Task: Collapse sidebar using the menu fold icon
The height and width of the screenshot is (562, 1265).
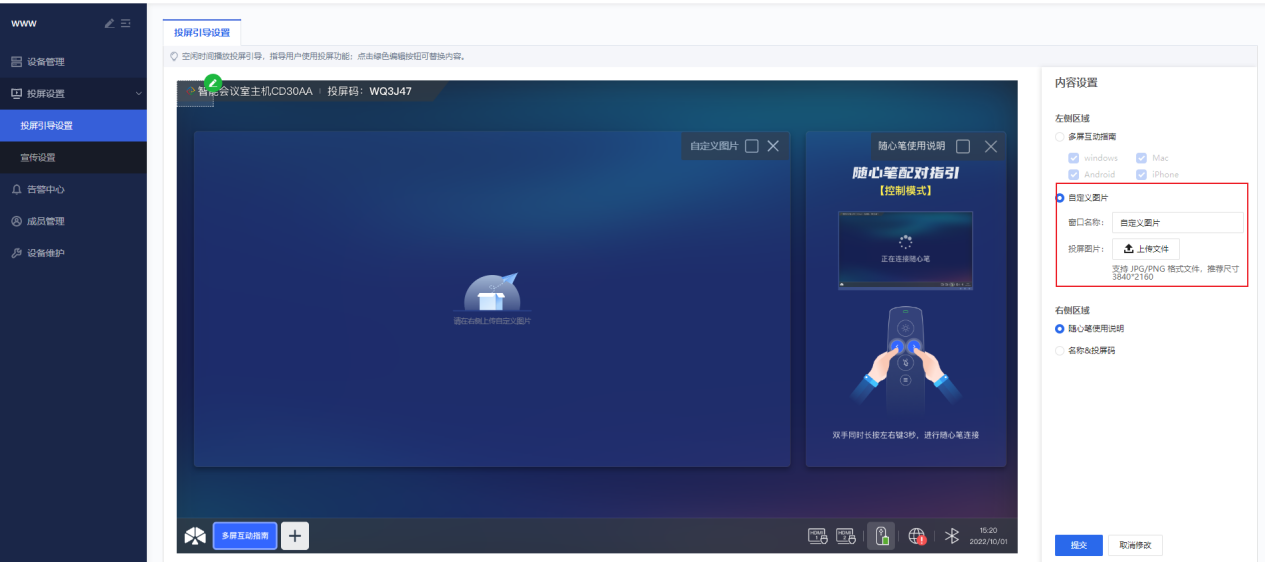Action: point(126,24)
